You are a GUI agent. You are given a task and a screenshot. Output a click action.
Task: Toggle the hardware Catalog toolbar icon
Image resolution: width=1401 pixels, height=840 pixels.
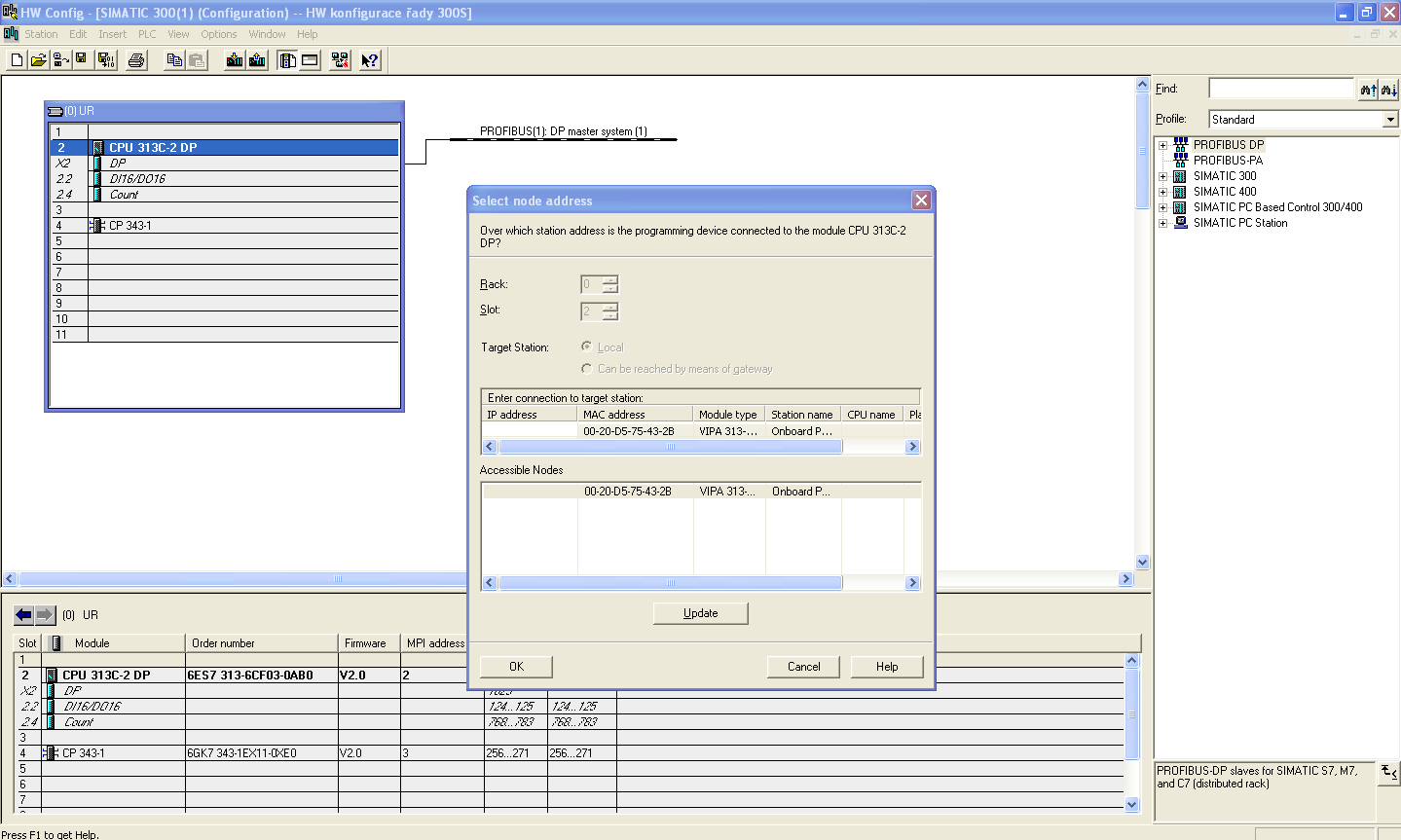[287, 60]
